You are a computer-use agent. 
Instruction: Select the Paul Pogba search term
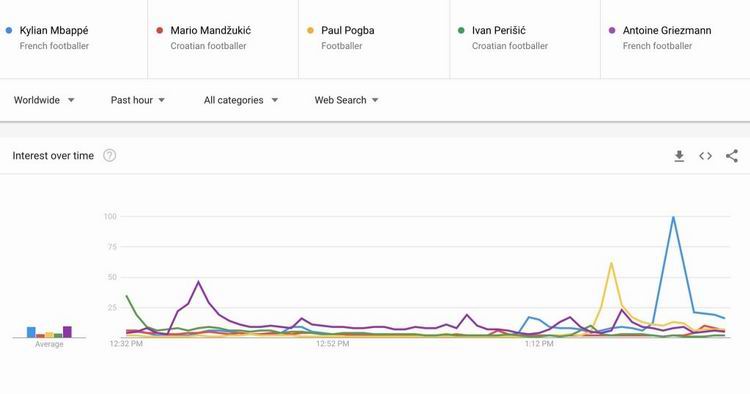(x=348, y=31)
